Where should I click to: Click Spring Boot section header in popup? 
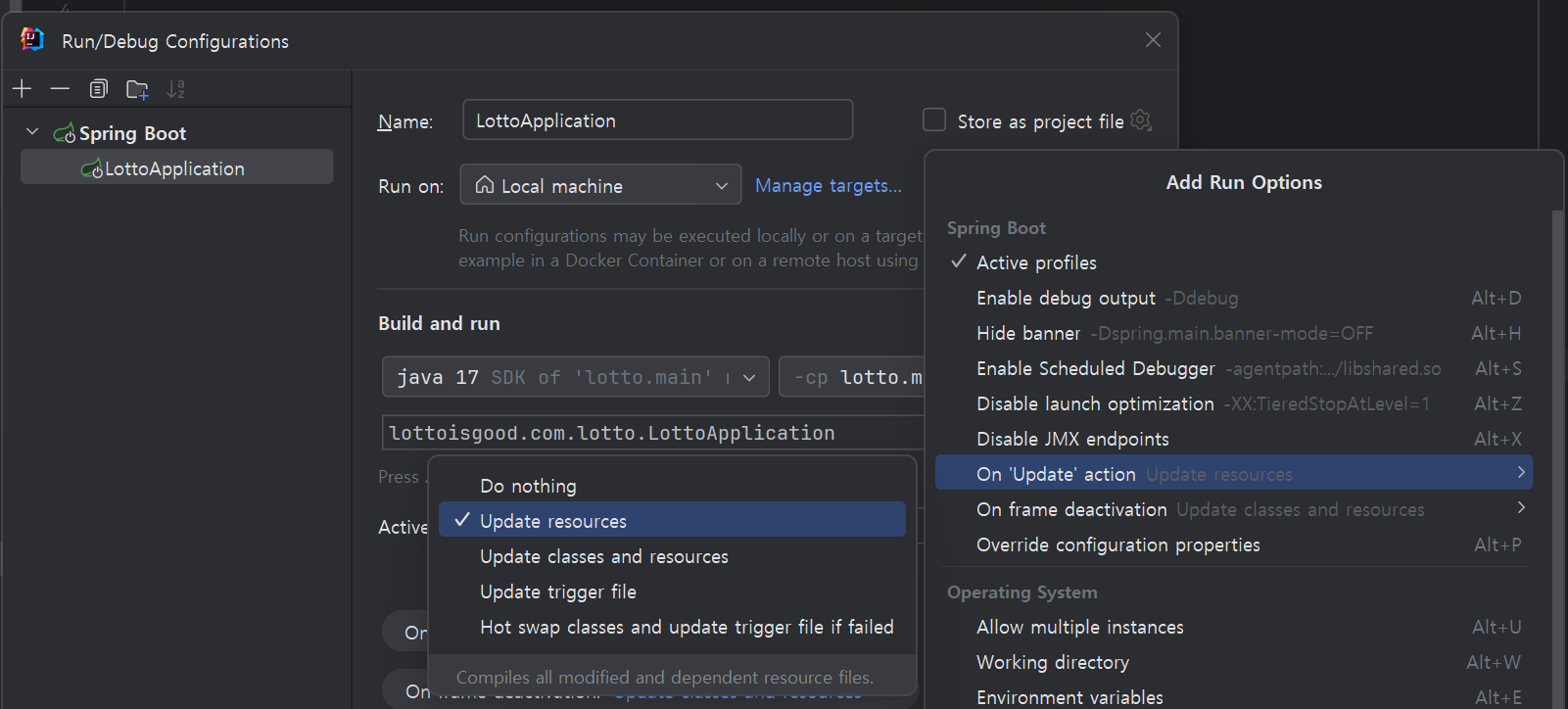point(996,227)
